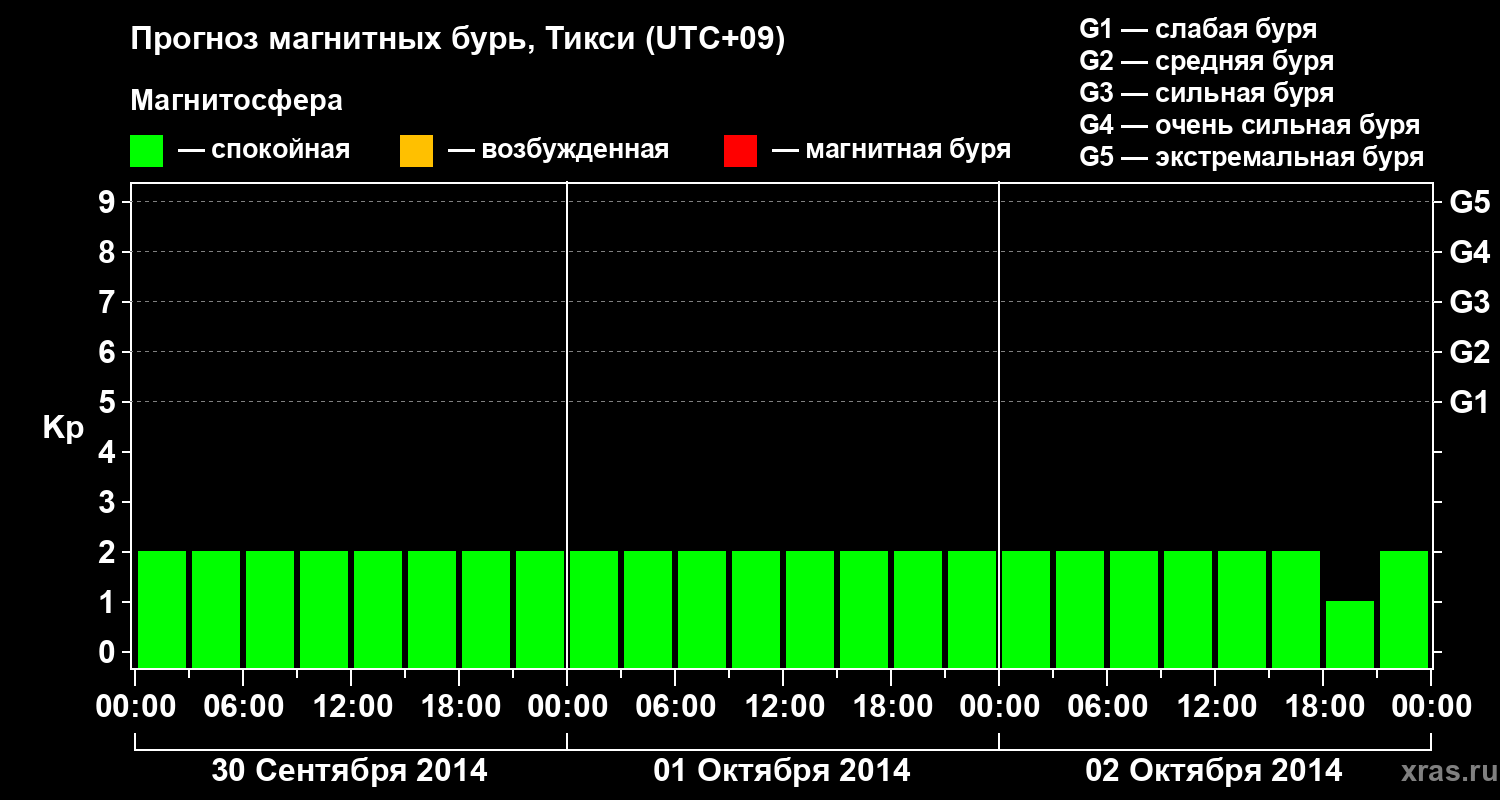1500x800 pixels.
Task: Click the '— возбужденная' legend label
Action: 558,150
